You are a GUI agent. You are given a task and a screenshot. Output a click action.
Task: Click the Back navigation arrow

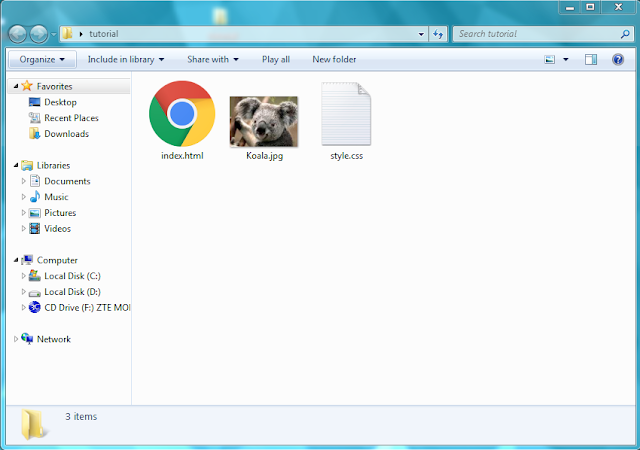coord(18,34)
